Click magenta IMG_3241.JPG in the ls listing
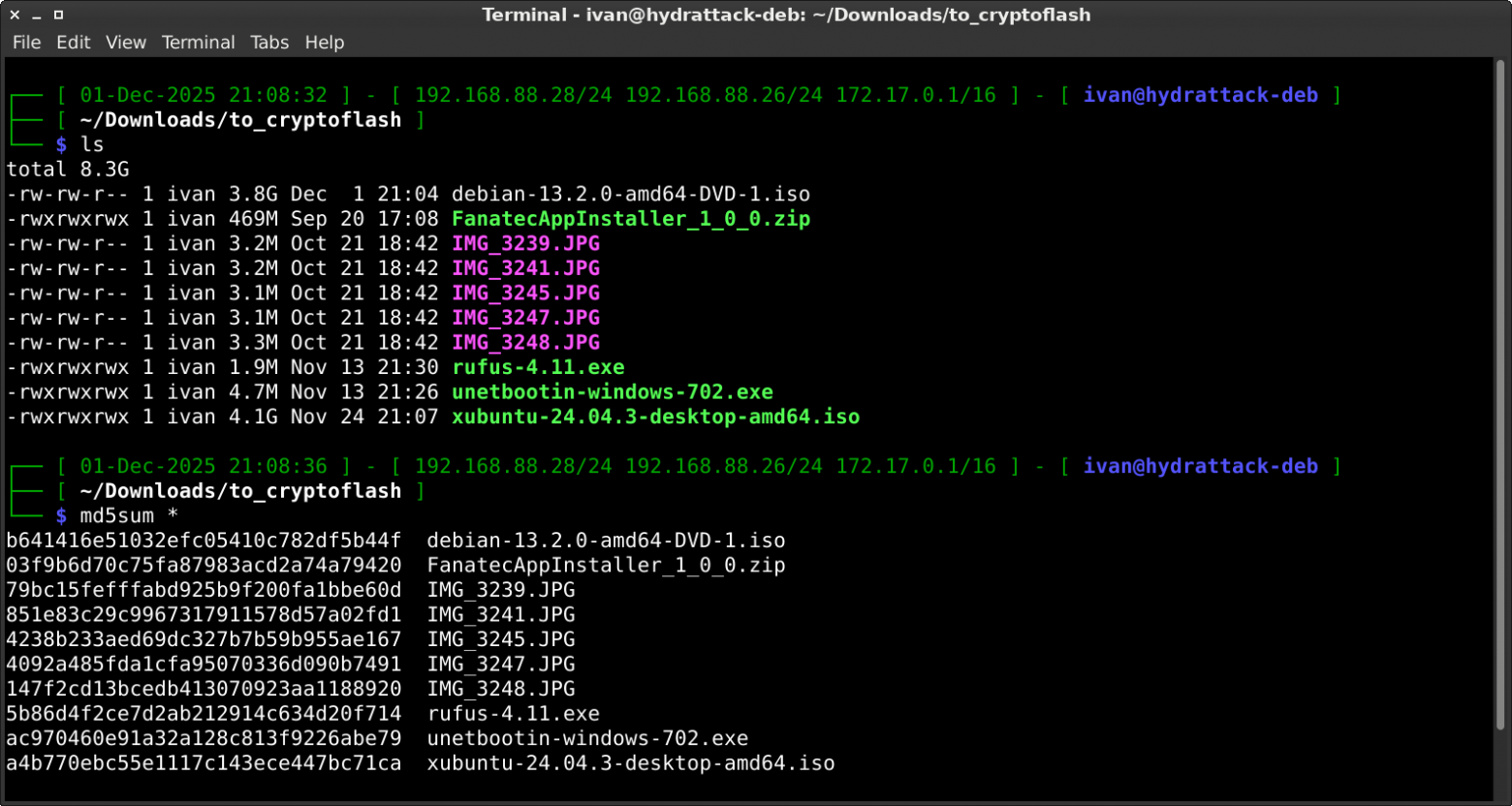Screen dimensions: 1512x806 pyautogui.click(x=526, y=268)
